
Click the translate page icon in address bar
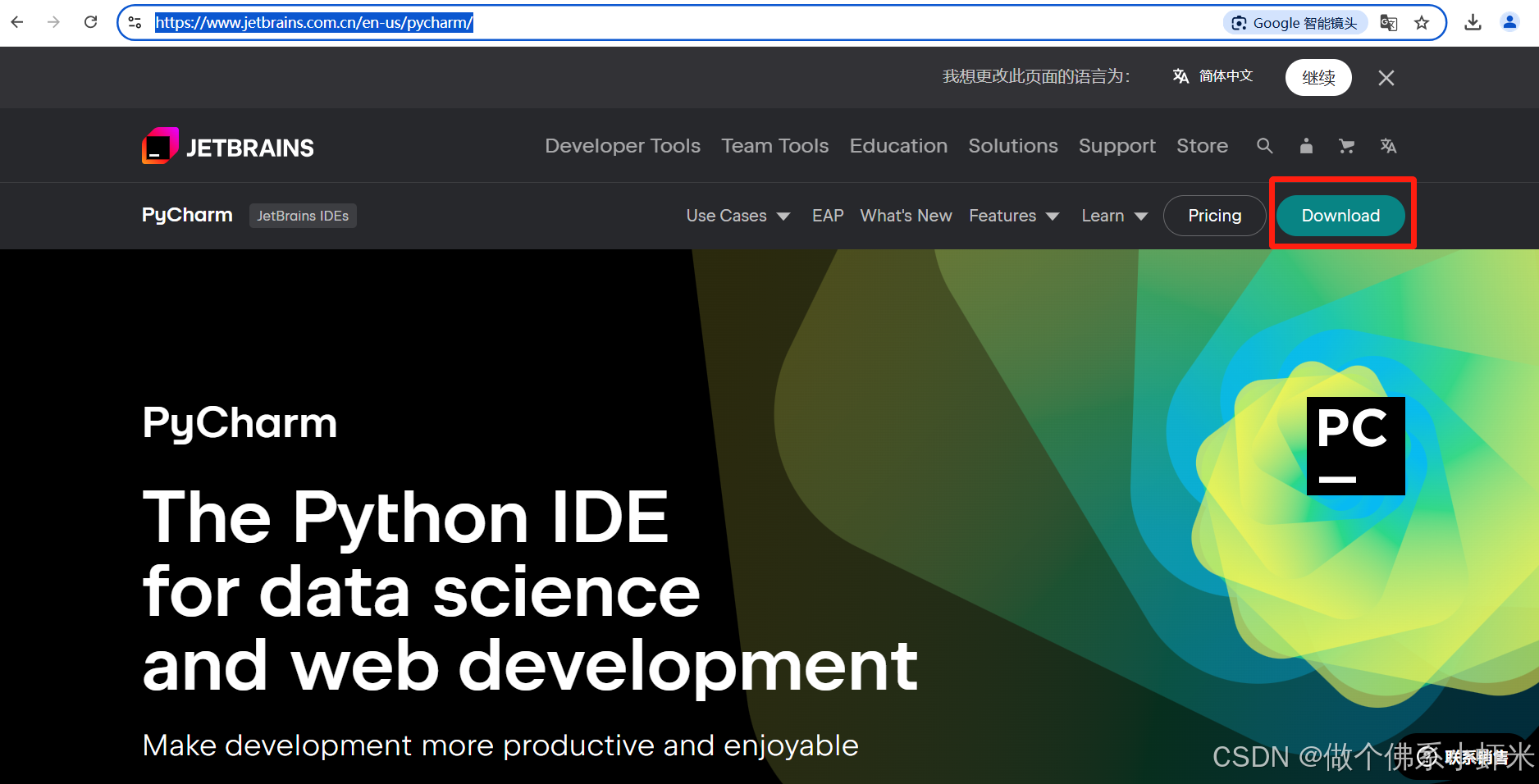coord(1389,23)
